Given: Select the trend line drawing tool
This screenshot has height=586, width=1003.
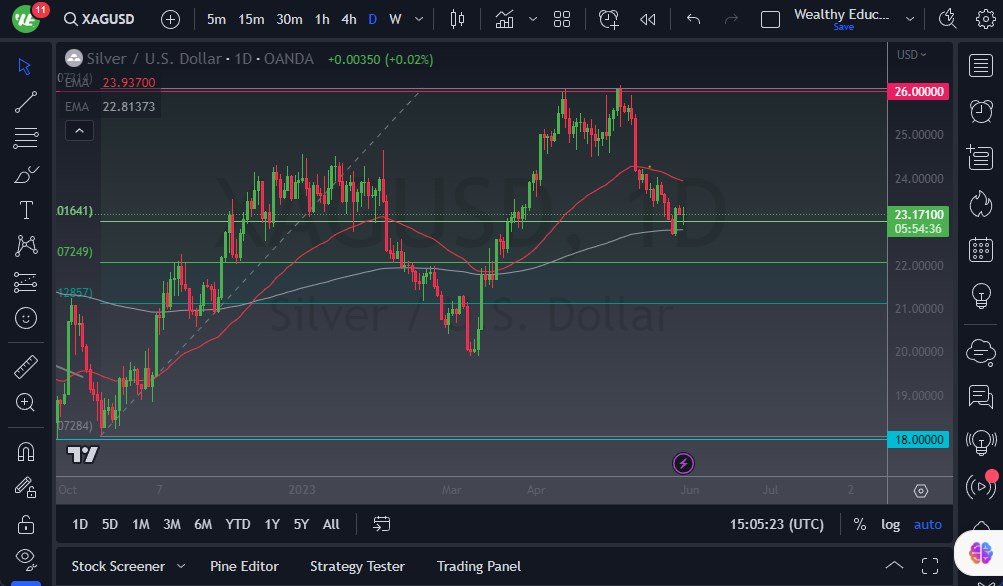Looking at the screenshot, I should click(x=26, y=101).
